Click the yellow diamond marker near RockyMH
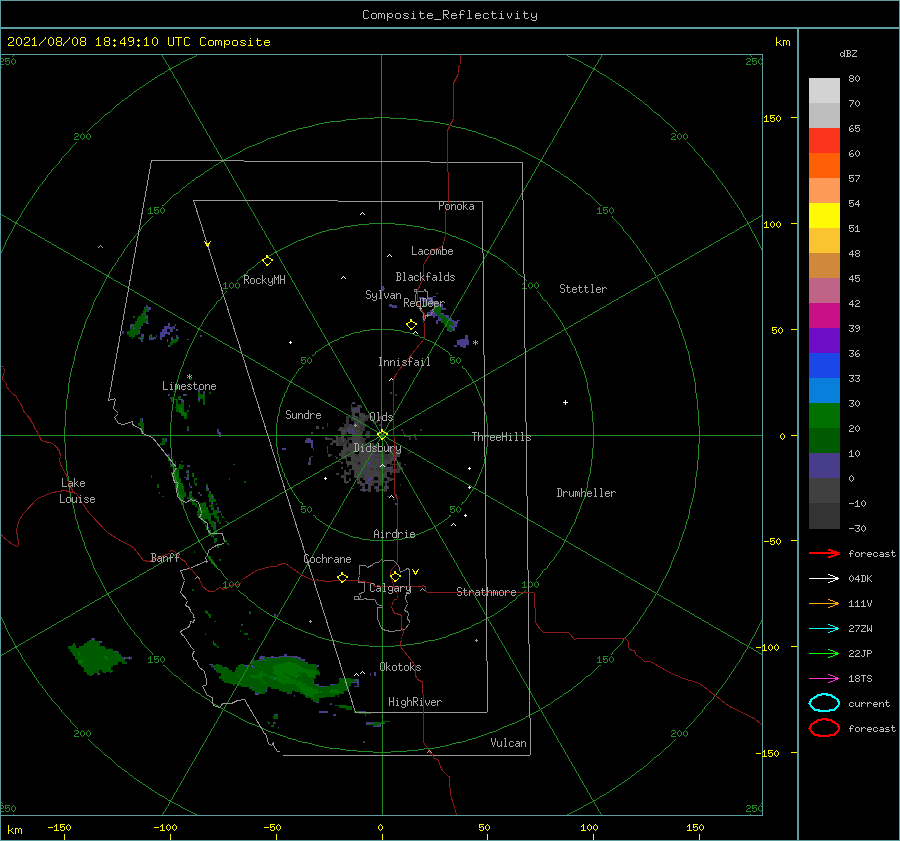 point(267,261)
